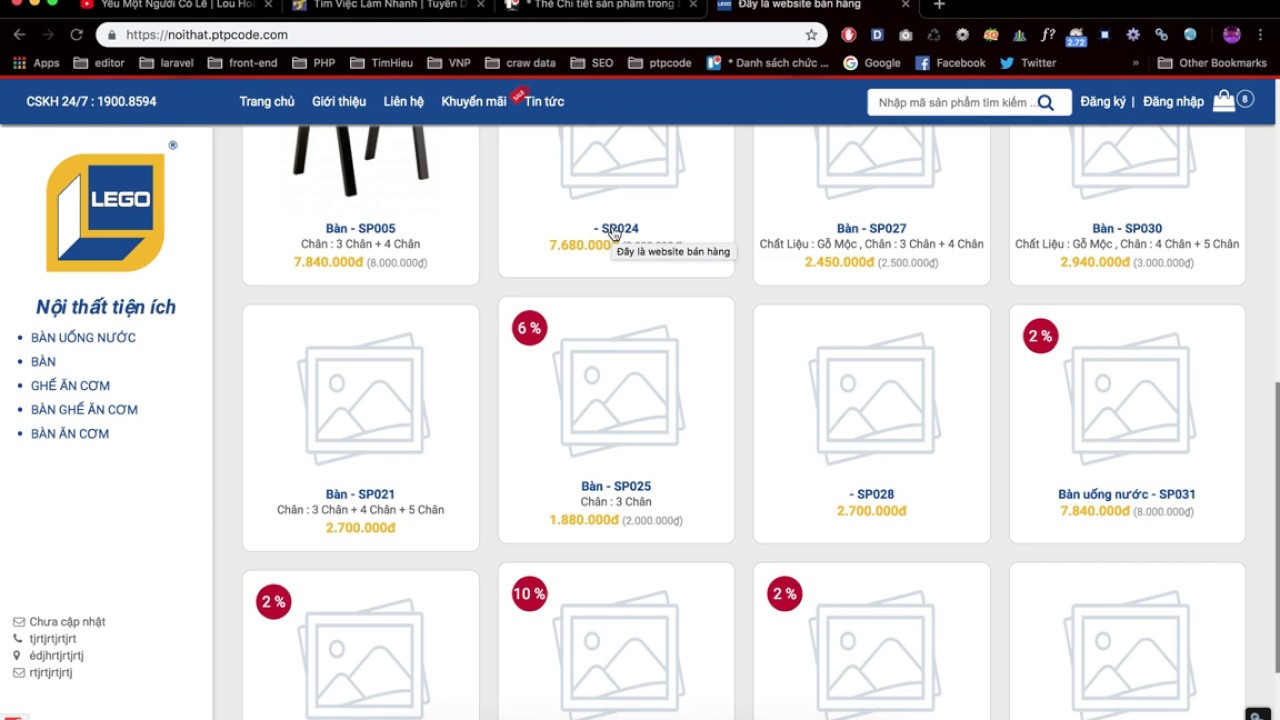Open the purple gear extension icon

pyautogui.click(x=1133, y=35)
